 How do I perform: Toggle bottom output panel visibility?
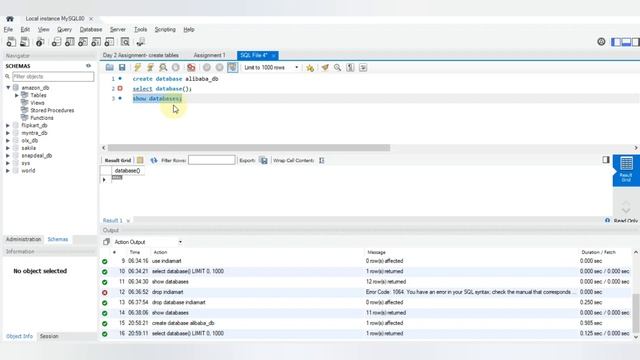[626, 42]
